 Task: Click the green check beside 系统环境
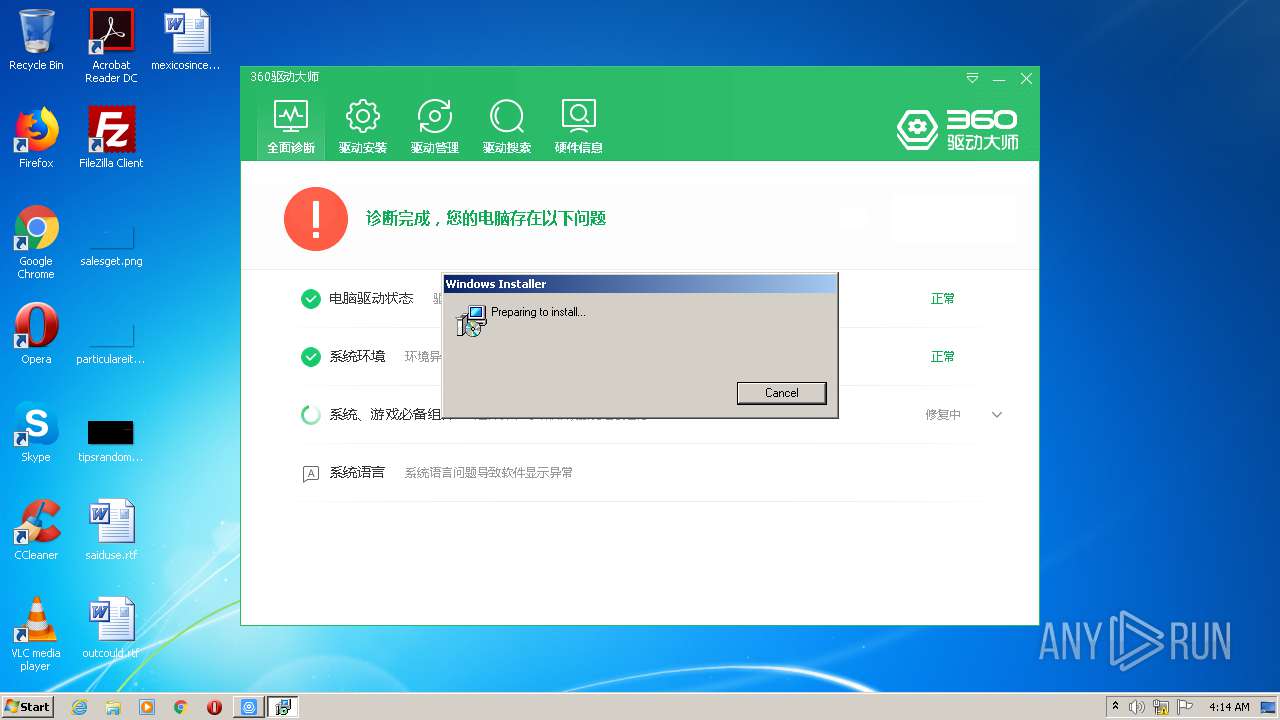pos(311,356)
